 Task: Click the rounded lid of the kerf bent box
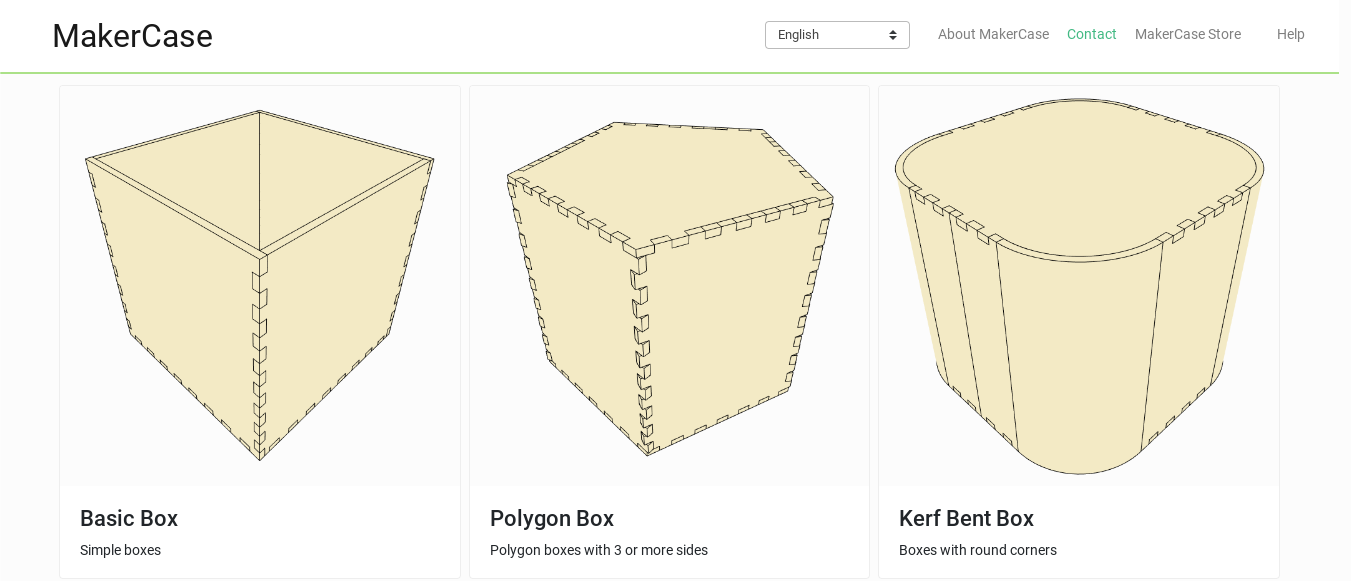(1079, 175)
